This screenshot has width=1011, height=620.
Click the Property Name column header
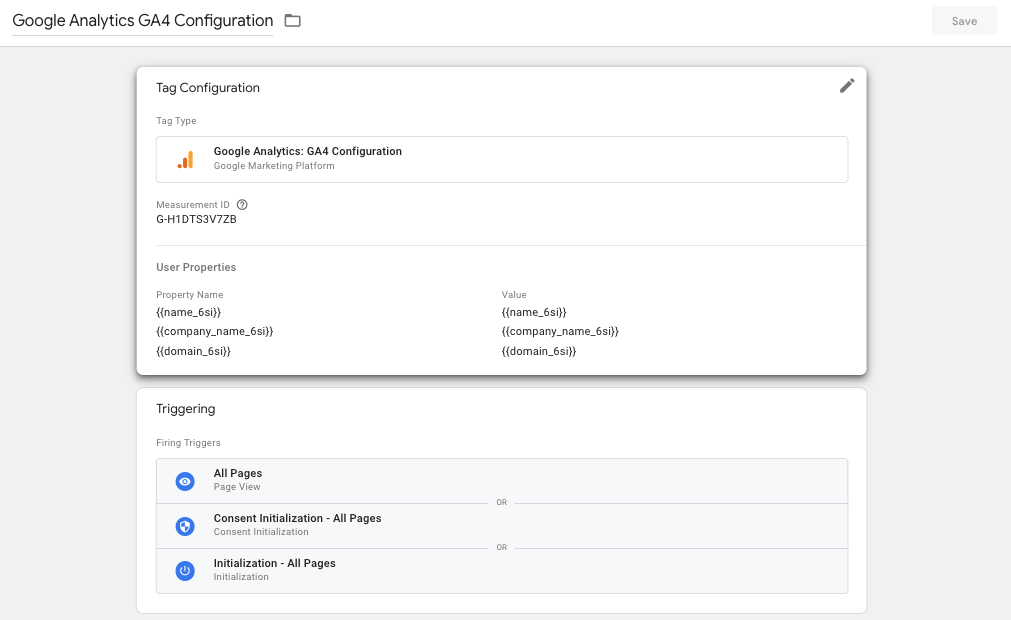(190, 295)
